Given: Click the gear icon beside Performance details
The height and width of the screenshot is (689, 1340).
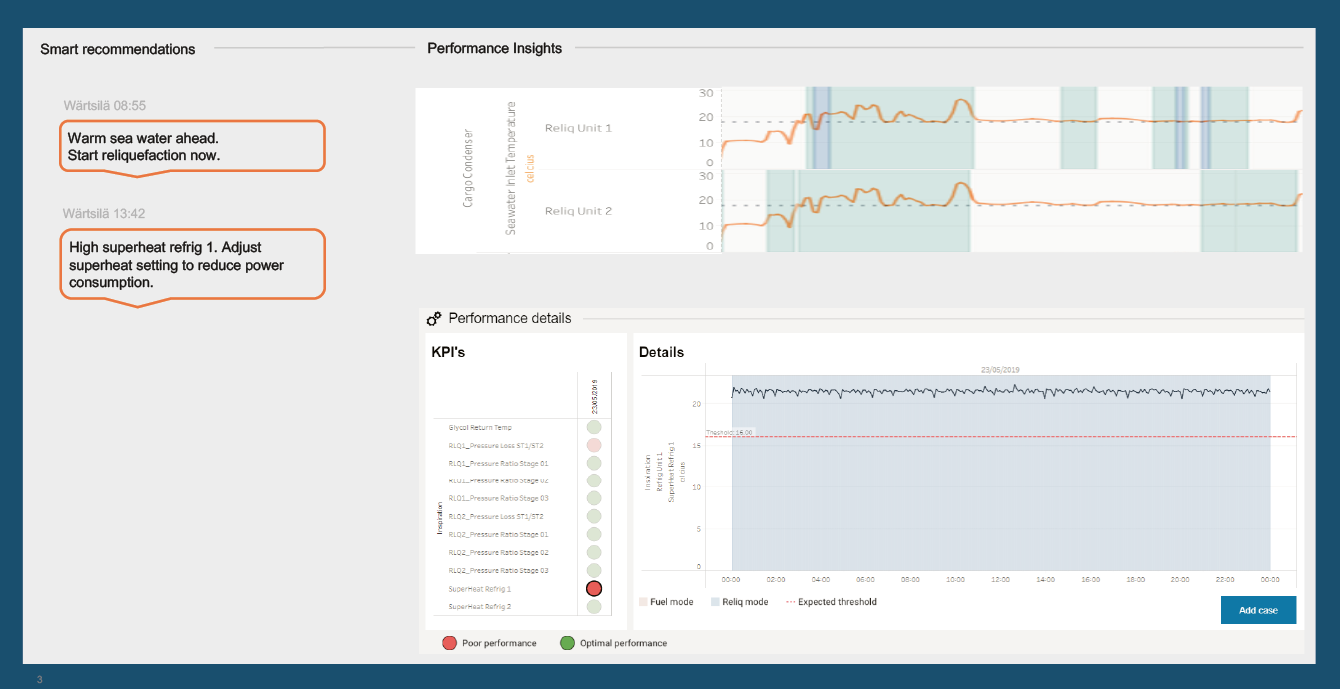Looking at the screenshot, I should point(434,319).
